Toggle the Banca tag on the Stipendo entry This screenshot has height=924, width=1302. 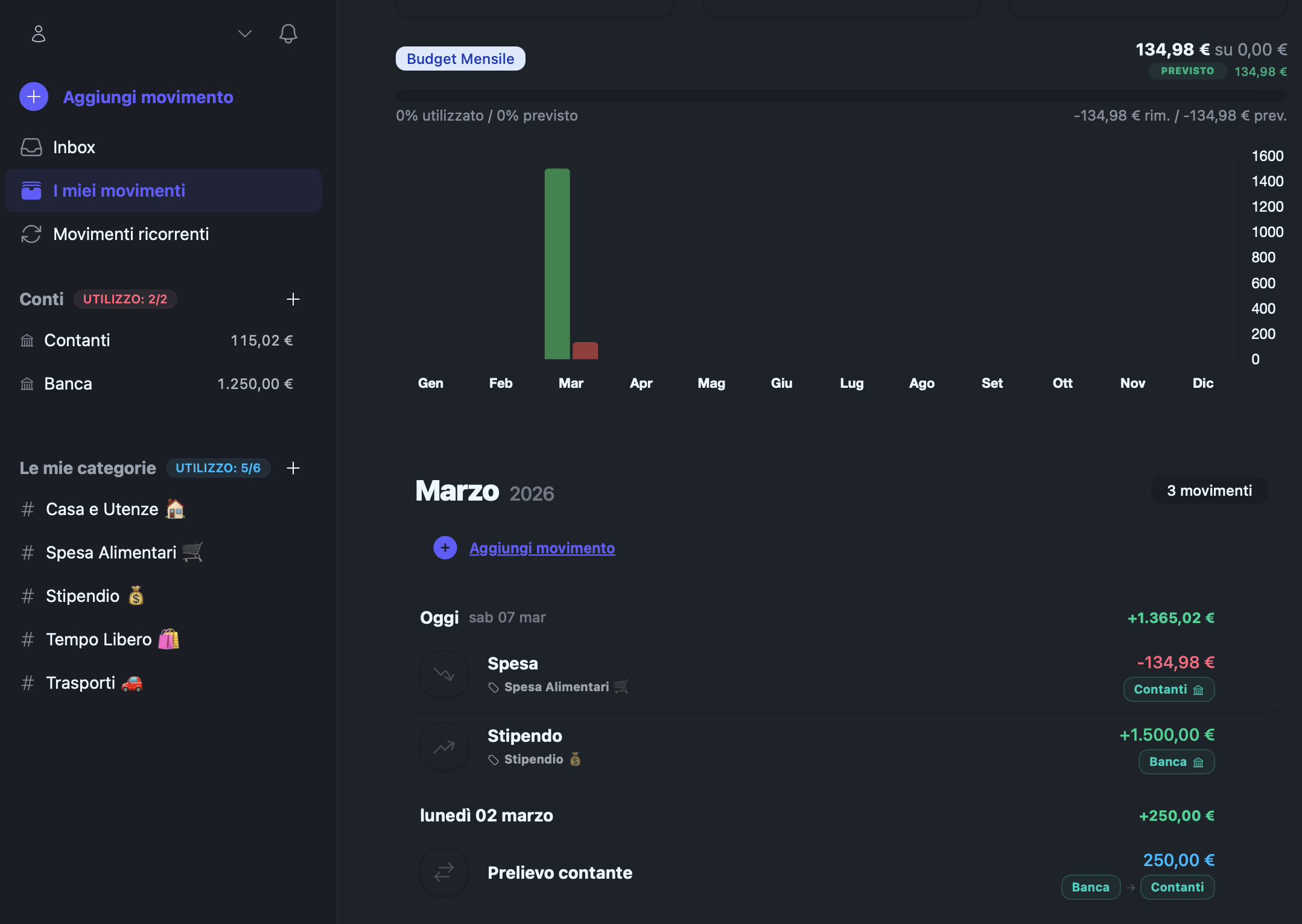(1175, 761)
